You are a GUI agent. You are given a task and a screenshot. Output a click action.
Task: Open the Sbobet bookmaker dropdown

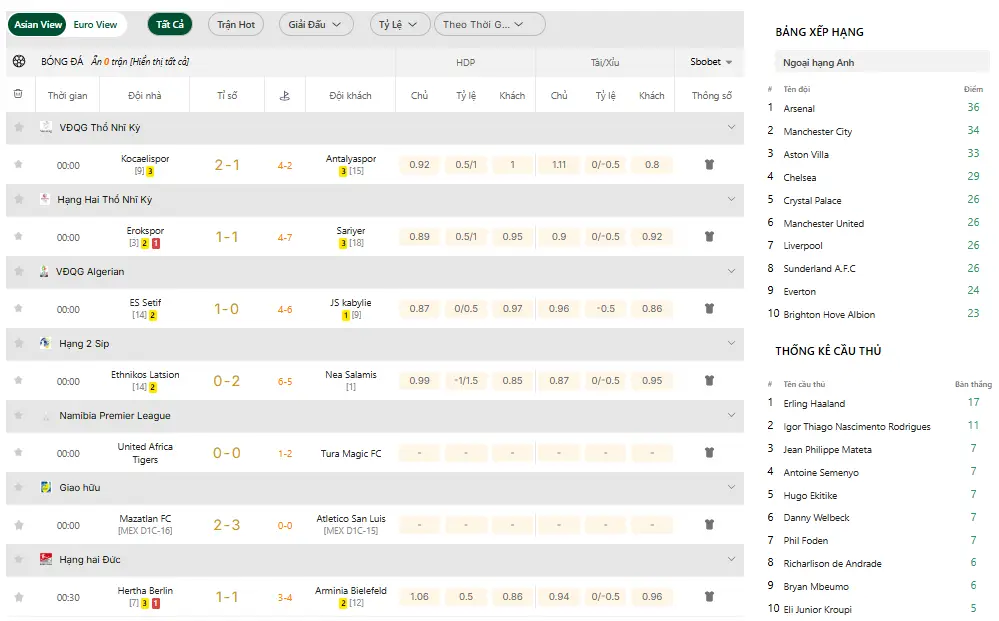[x=711, y=62]
